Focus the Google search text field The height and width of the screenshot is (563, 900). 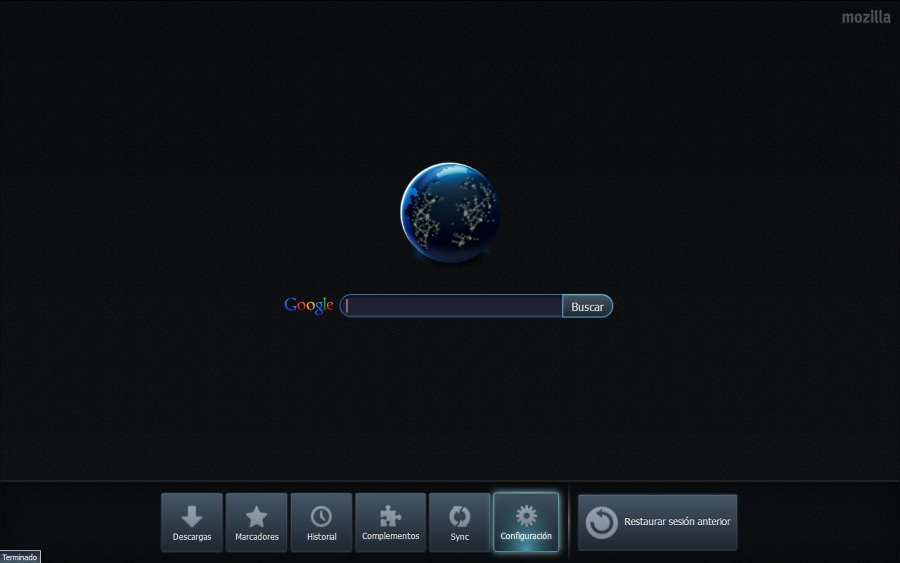point(452,306)
